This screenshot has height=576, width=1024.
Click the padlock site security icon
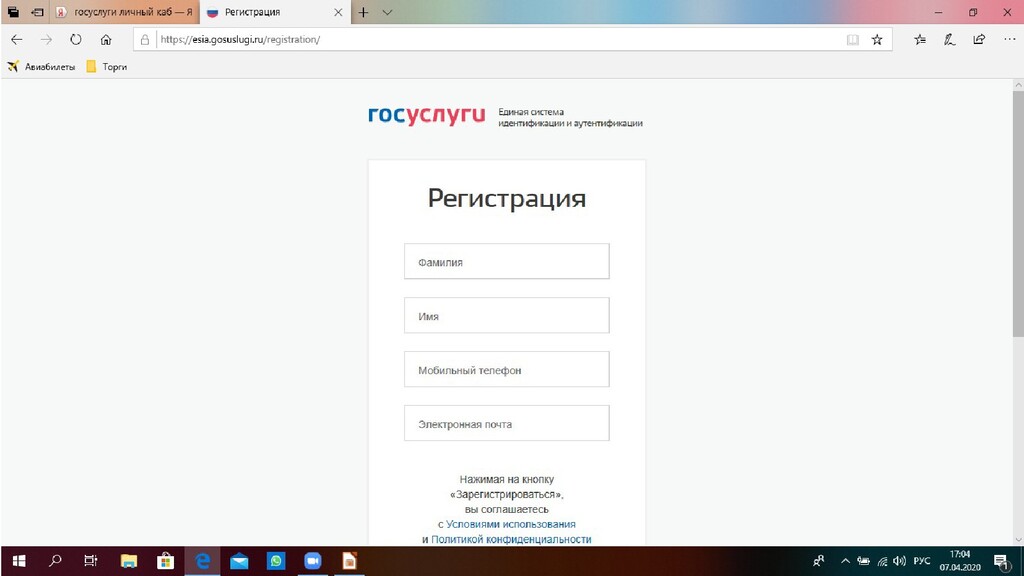coord(145,40)
